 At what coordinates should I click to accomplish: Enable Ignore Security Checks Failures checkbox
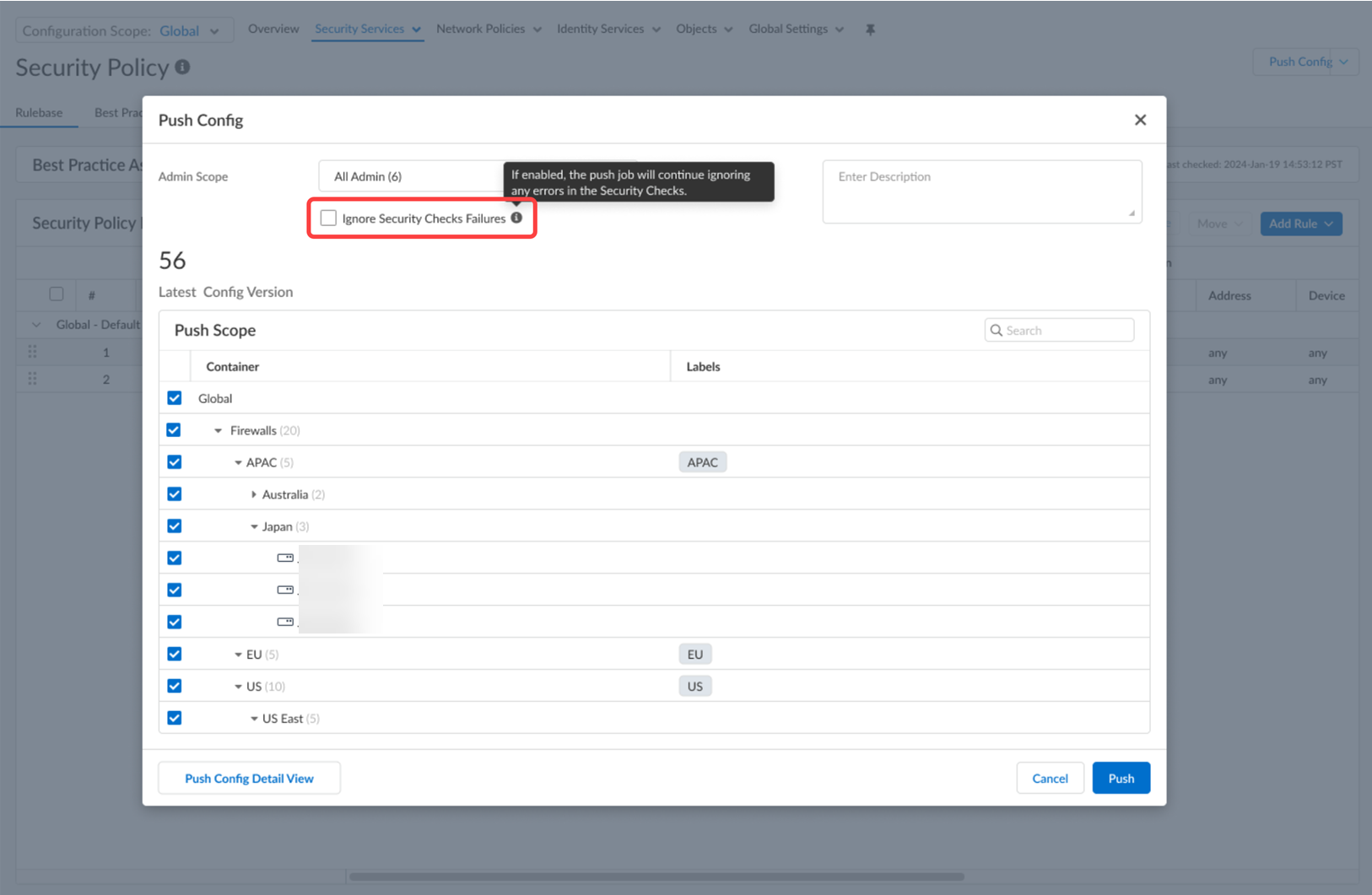(328, 218)
